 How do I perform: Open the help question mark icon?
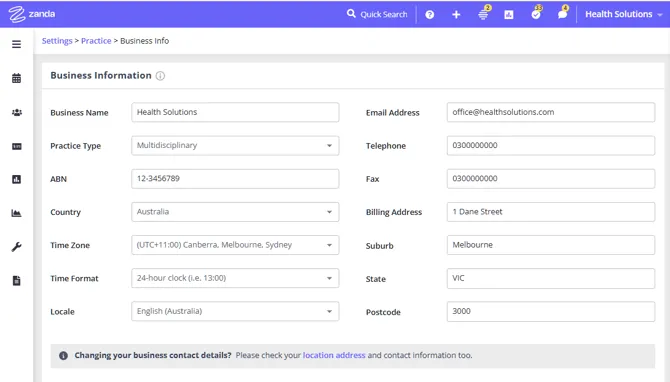point(429,15)
